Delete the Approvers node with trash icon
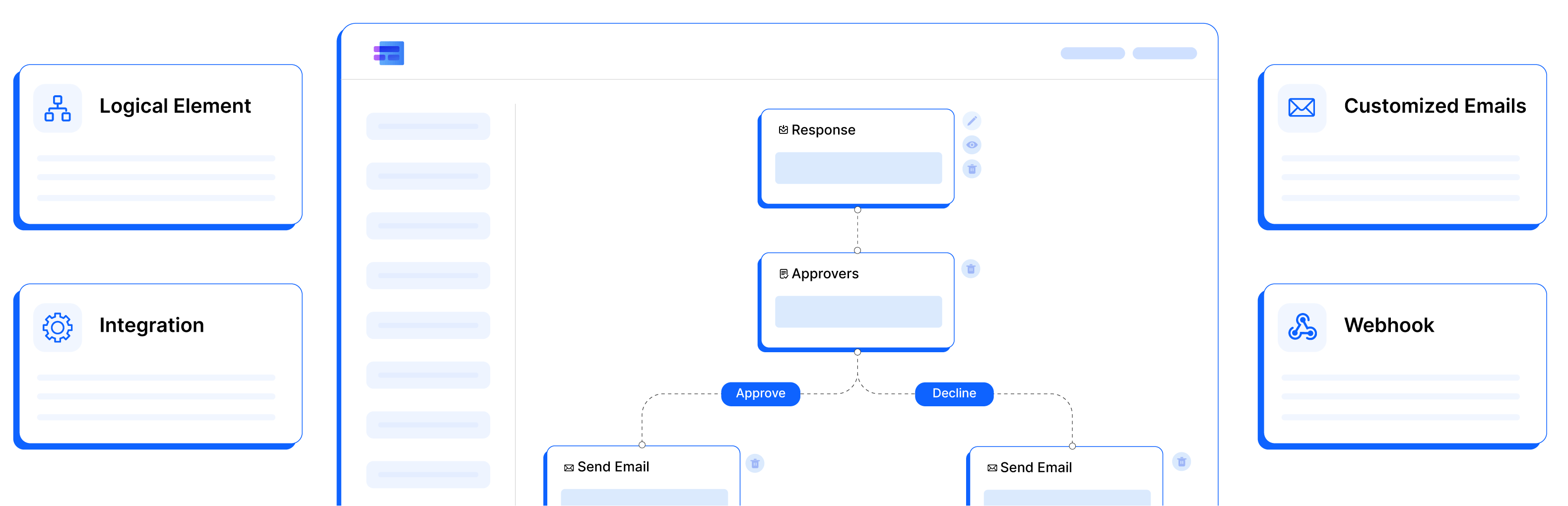 click(970, 269)
